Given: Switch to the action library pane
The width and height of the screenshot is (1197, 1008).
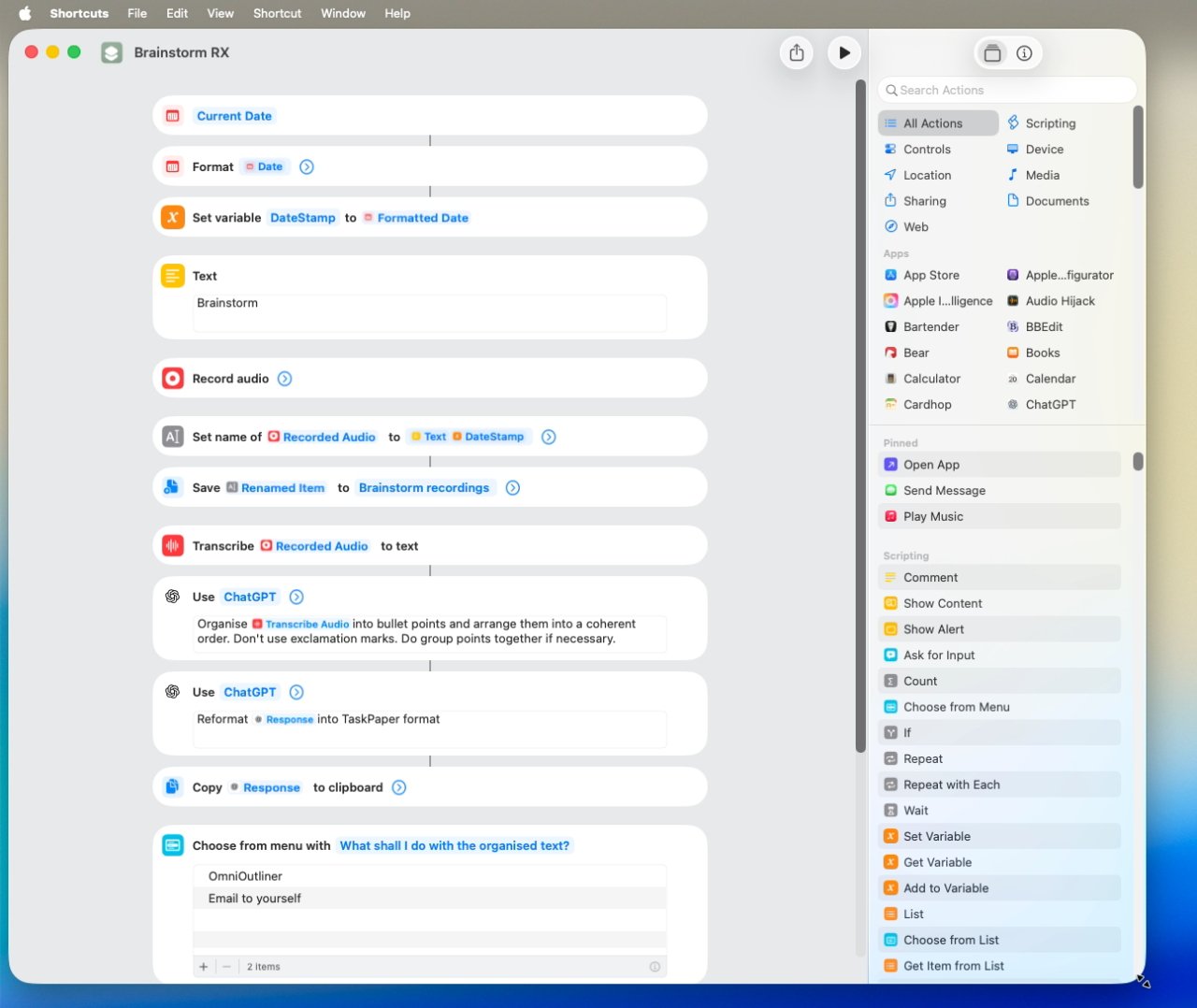Looking at the screenshot, I should point(992,53).
